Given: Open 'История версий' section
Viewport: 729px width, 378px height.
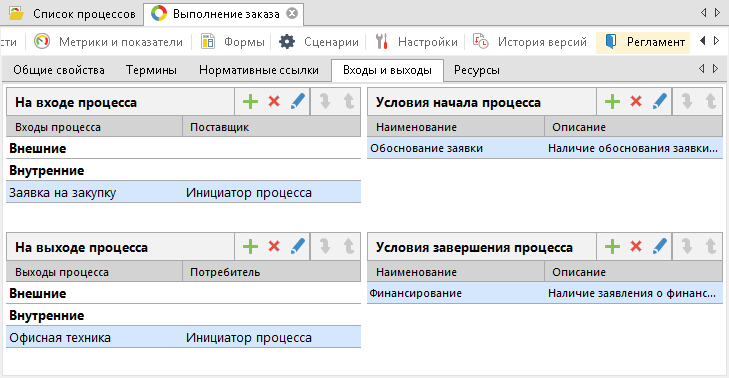Looking at the screenshot, I should pyautogui.click(x=530, y=42).
